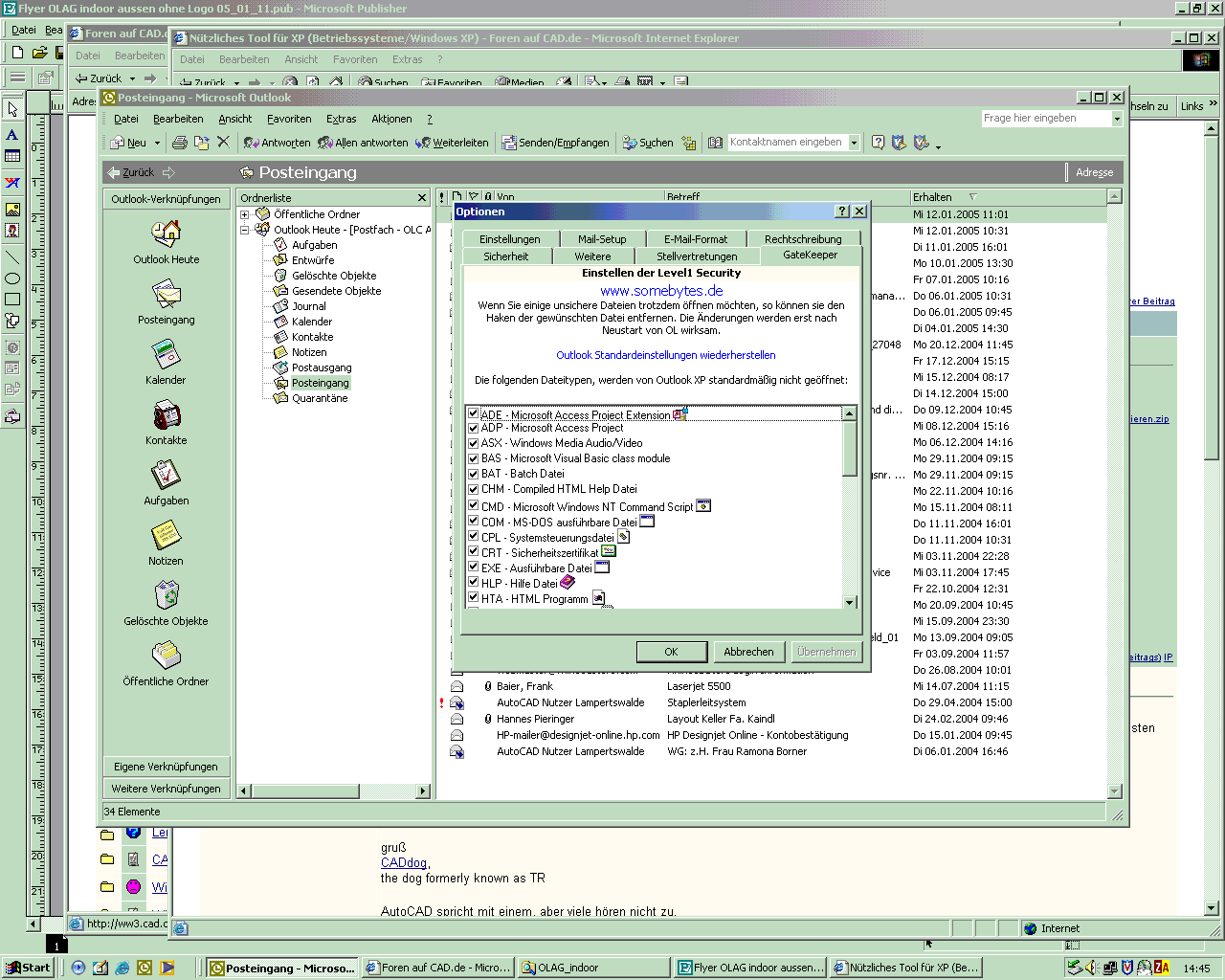This screenshot has height=980, width=1225.
Task: Open the Aufgaben shortcut in Outlook bar
Action: click(167, 475)
